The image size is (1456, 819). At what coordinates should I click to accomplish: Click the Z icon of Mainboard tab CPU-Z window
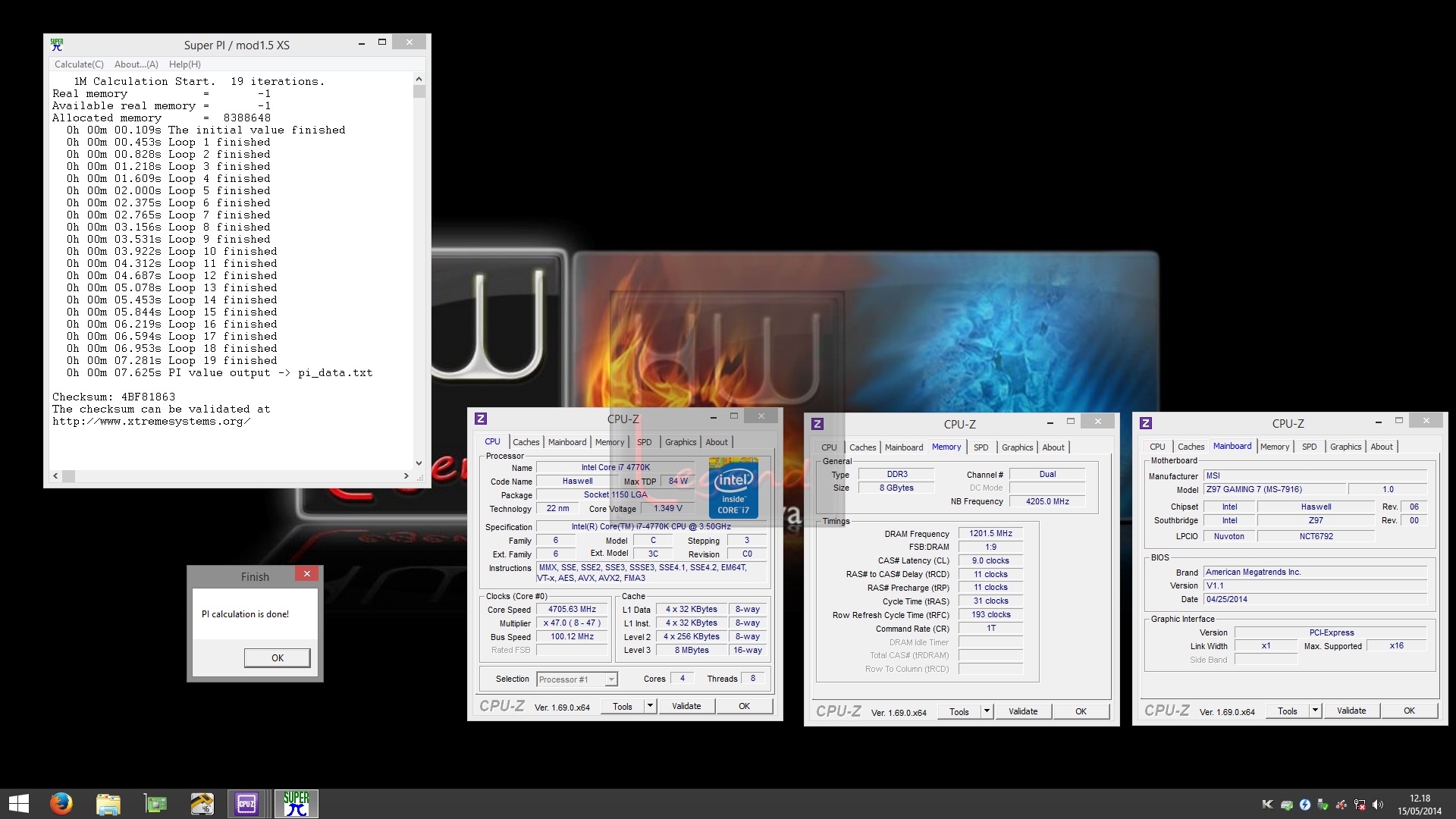coord(1146,423)
